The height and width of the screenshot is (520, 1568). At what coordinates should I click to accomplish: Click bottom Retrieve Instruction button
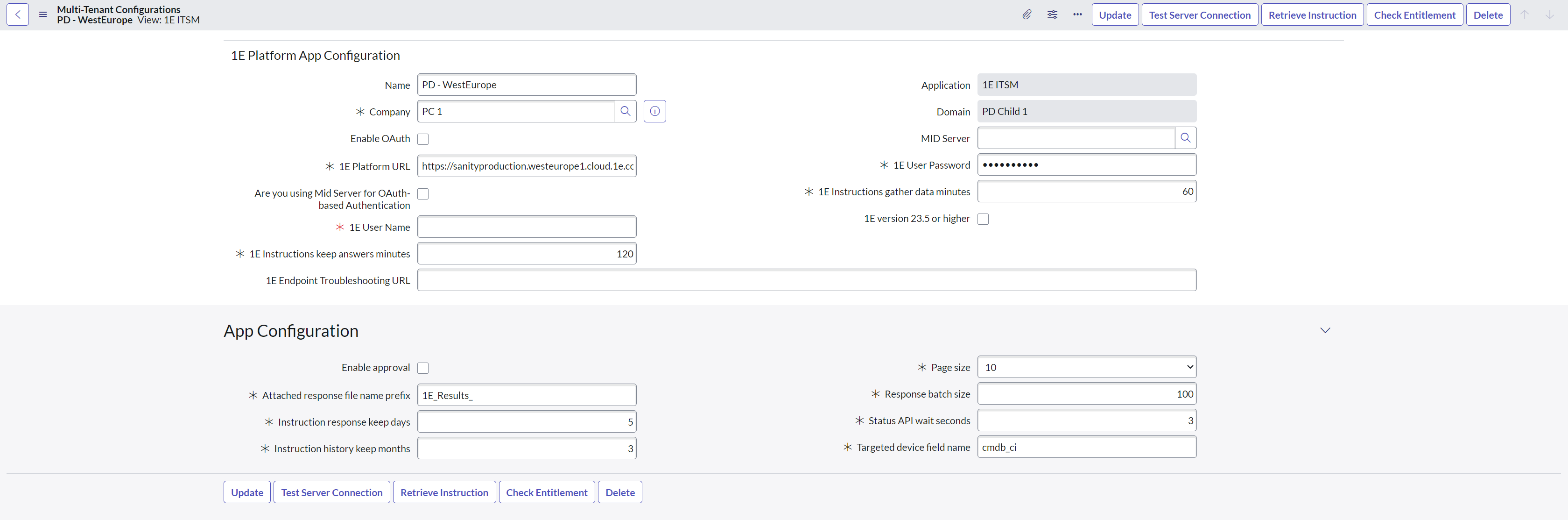pos(444,492)
